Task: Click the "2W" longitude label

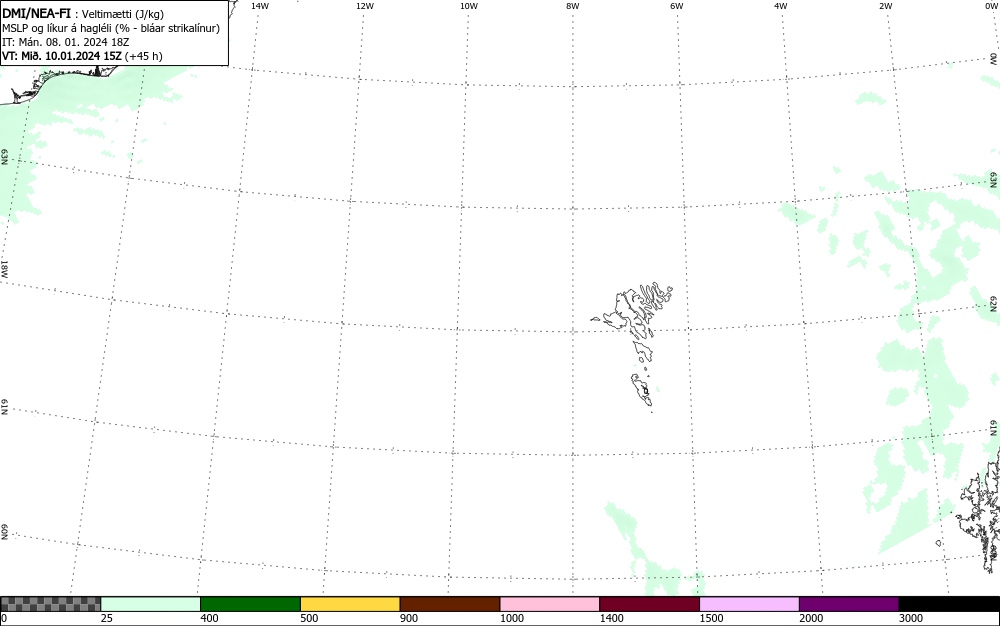Action: coord(885,6)
